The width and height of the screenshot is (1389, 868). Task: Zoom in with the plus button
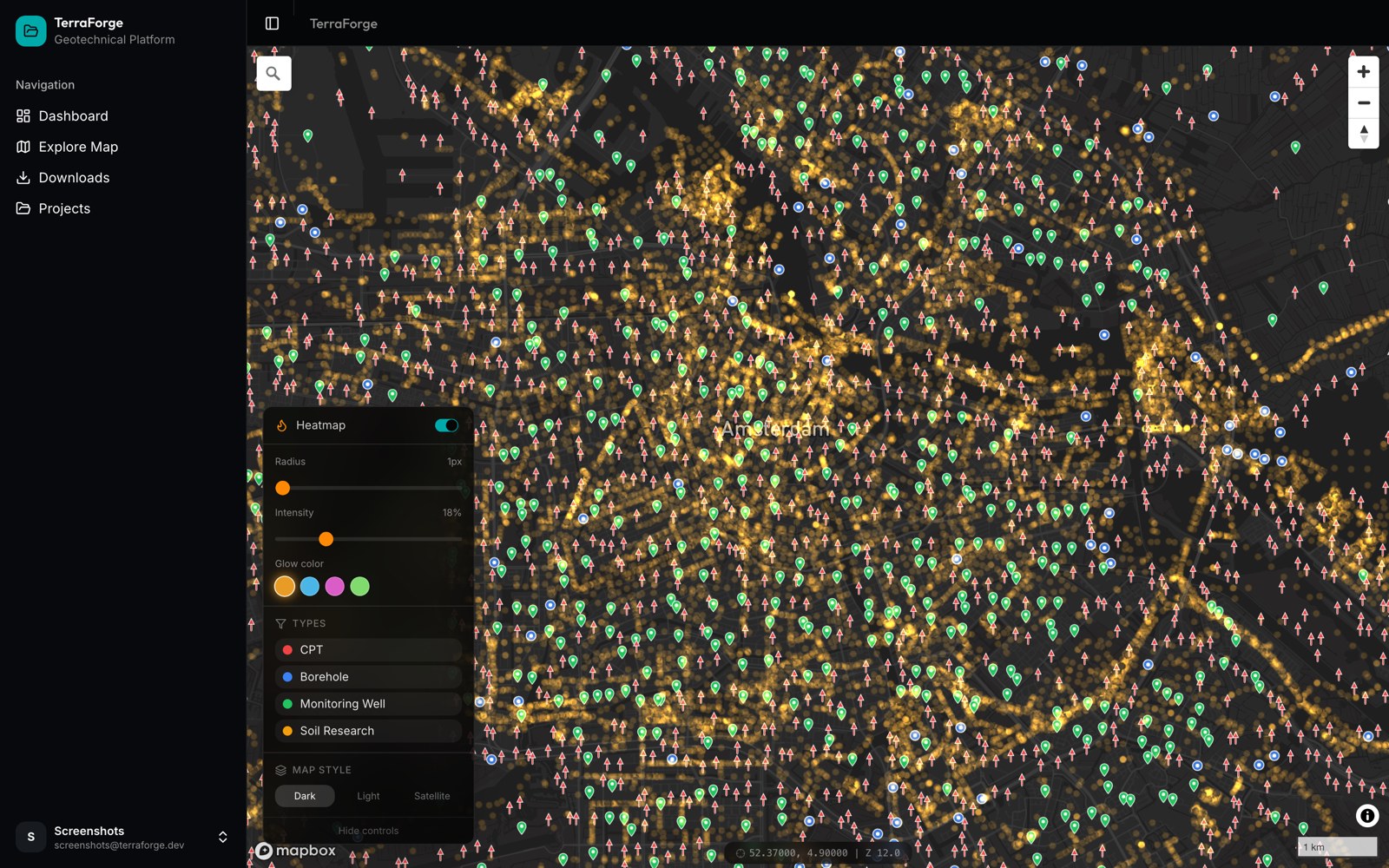coord(1364,72)
